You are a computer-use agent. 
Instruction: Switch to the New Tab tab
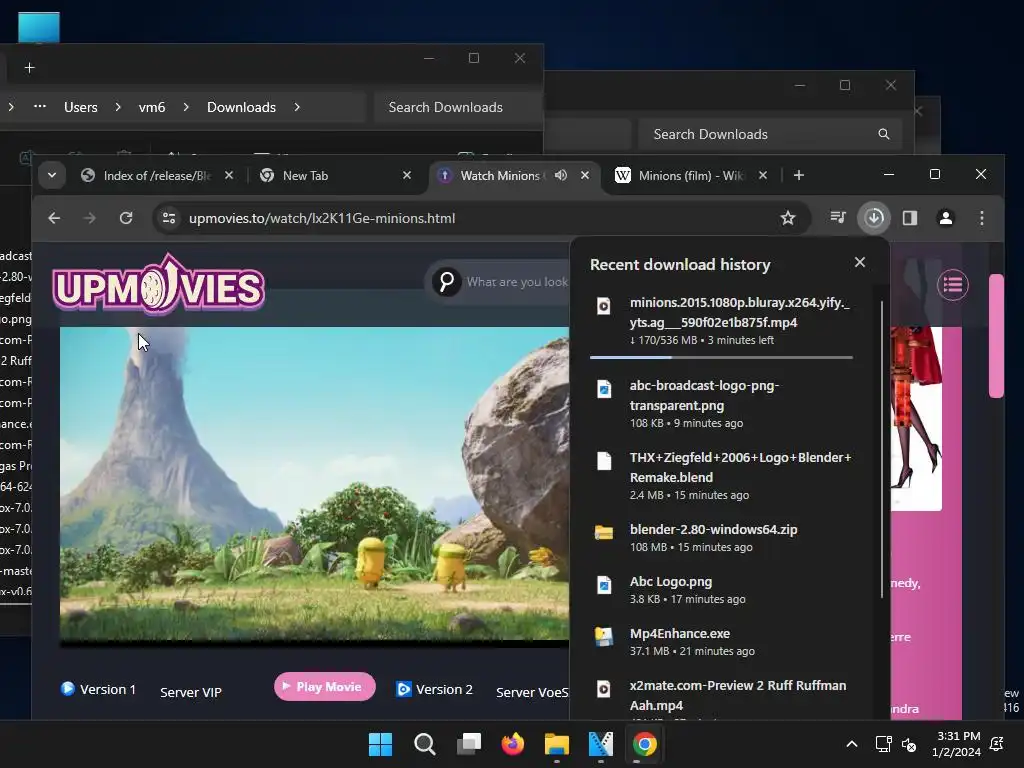click(x=335, y=175)
